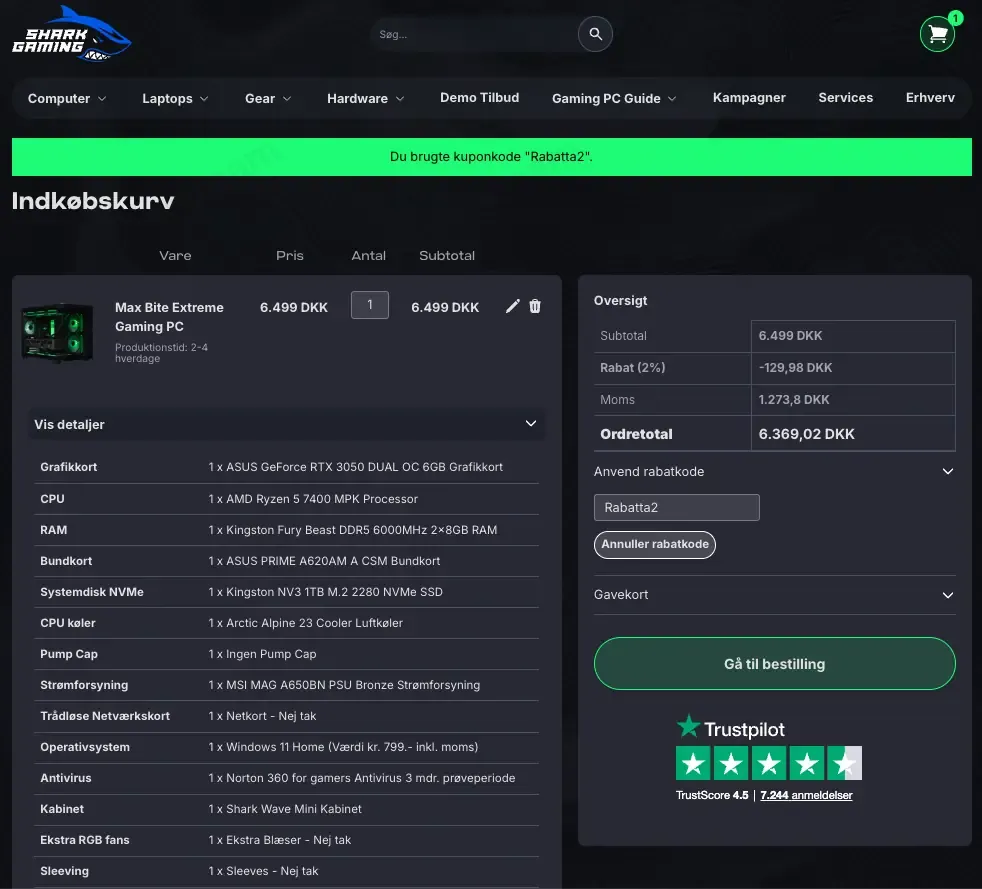Collapse the Vis detaljer section
The height and width of the screenshot is (889, 982).
click(x=287, y=424)
